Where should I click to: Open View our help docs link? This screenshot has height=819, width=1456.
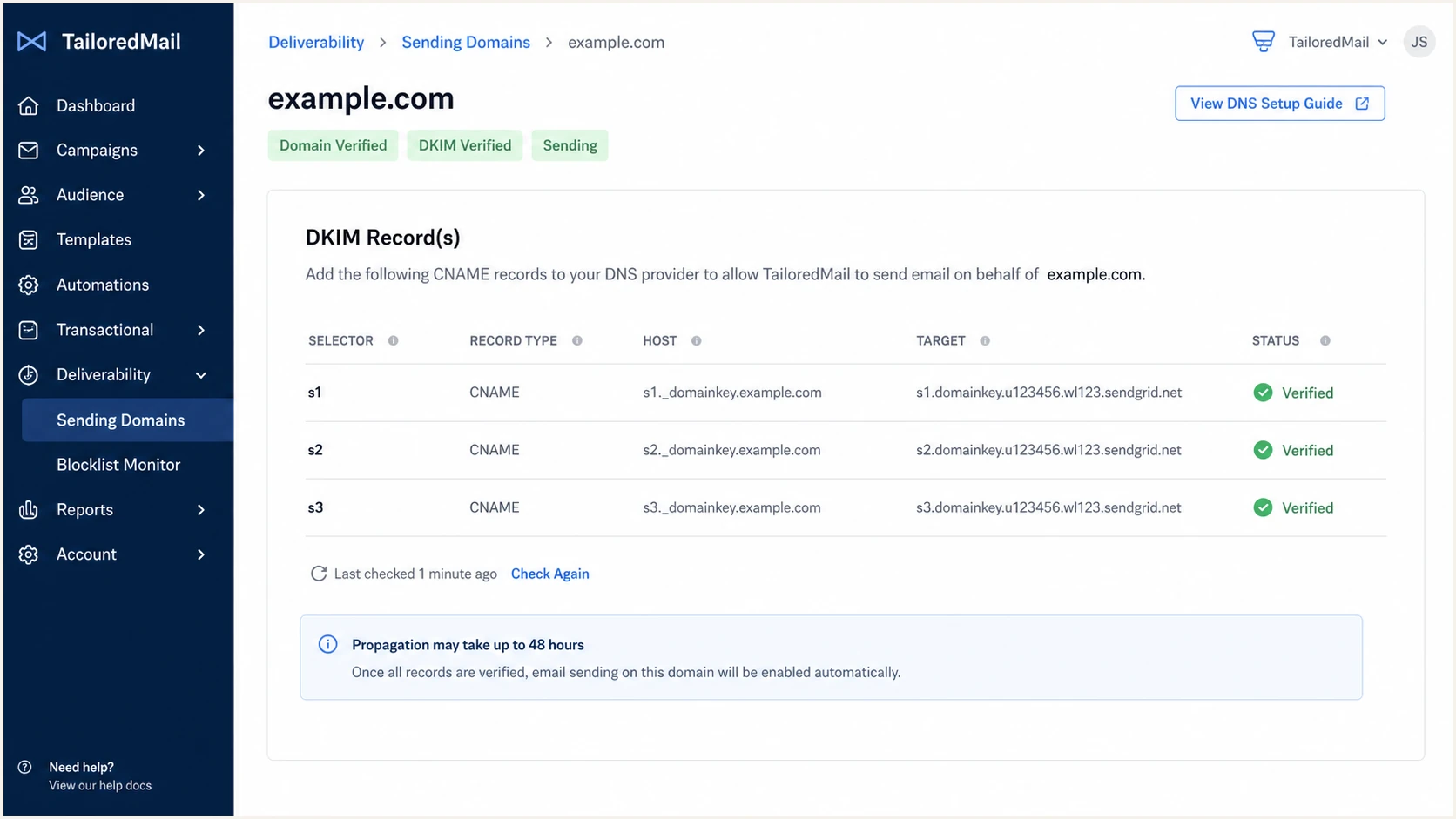100,785
